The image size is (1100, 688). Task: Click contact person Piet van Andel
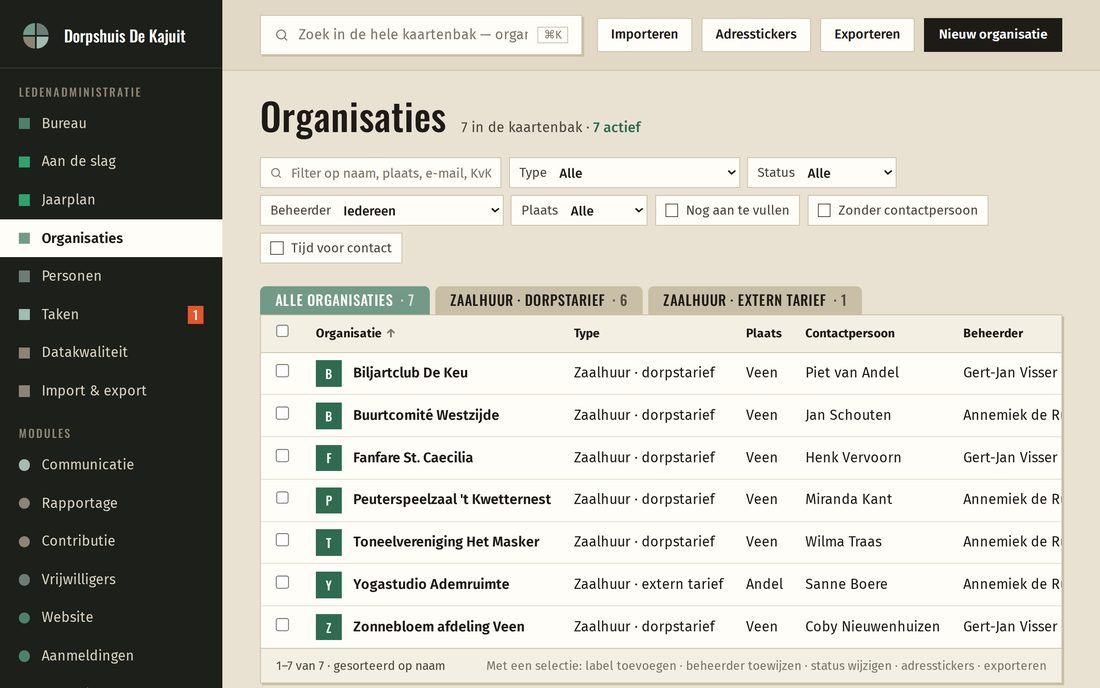click(x=852, y=372)
